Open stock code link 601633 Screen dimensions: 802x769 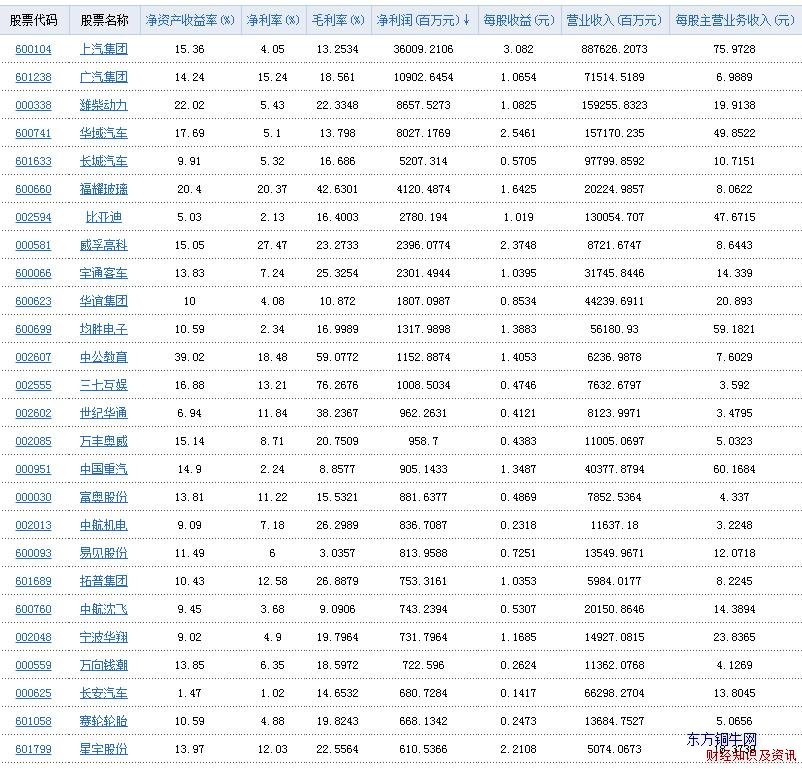click(x=33, y=161)
